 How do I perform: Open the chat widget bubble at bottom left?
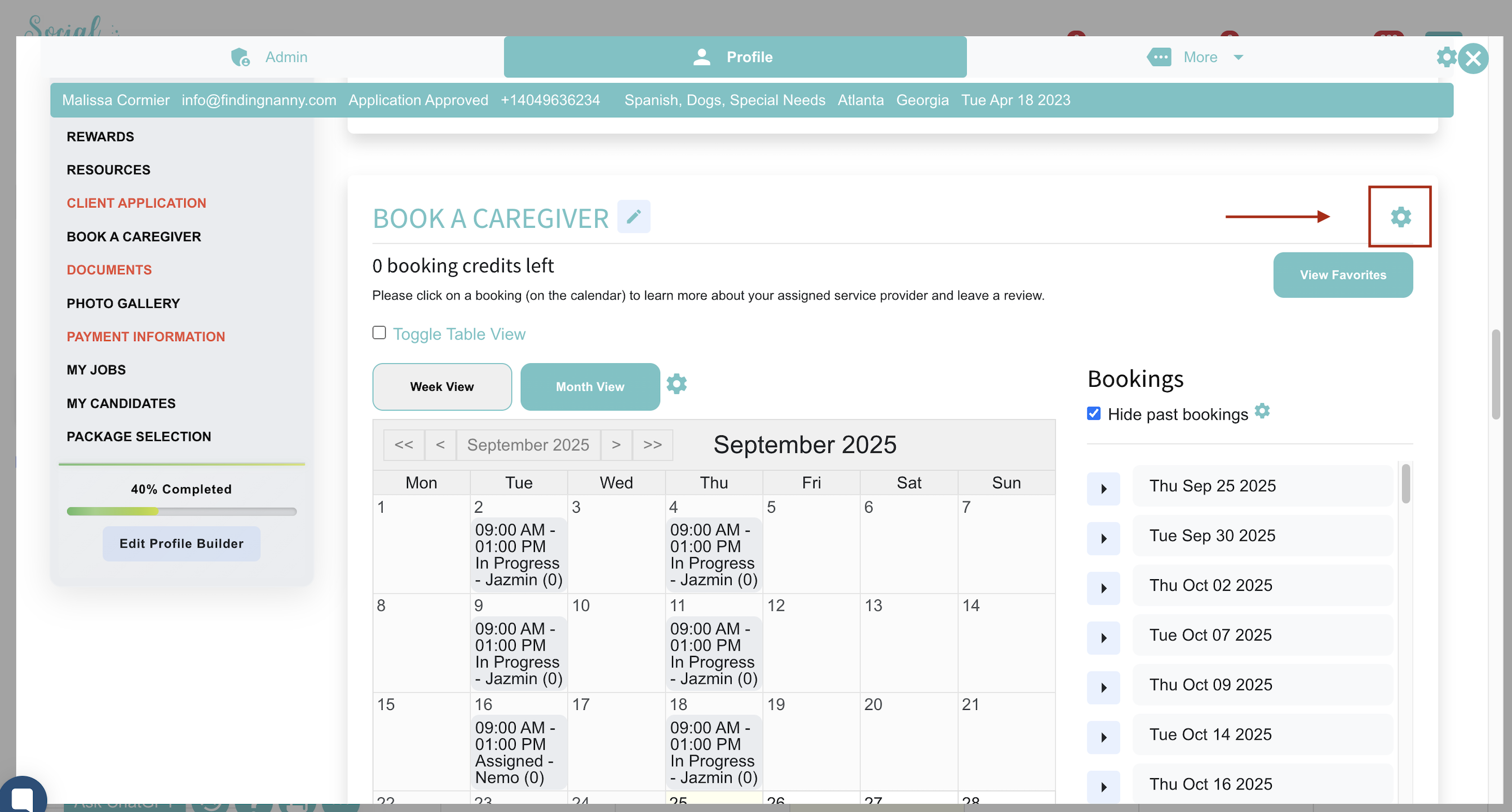(x=23, y=797)
